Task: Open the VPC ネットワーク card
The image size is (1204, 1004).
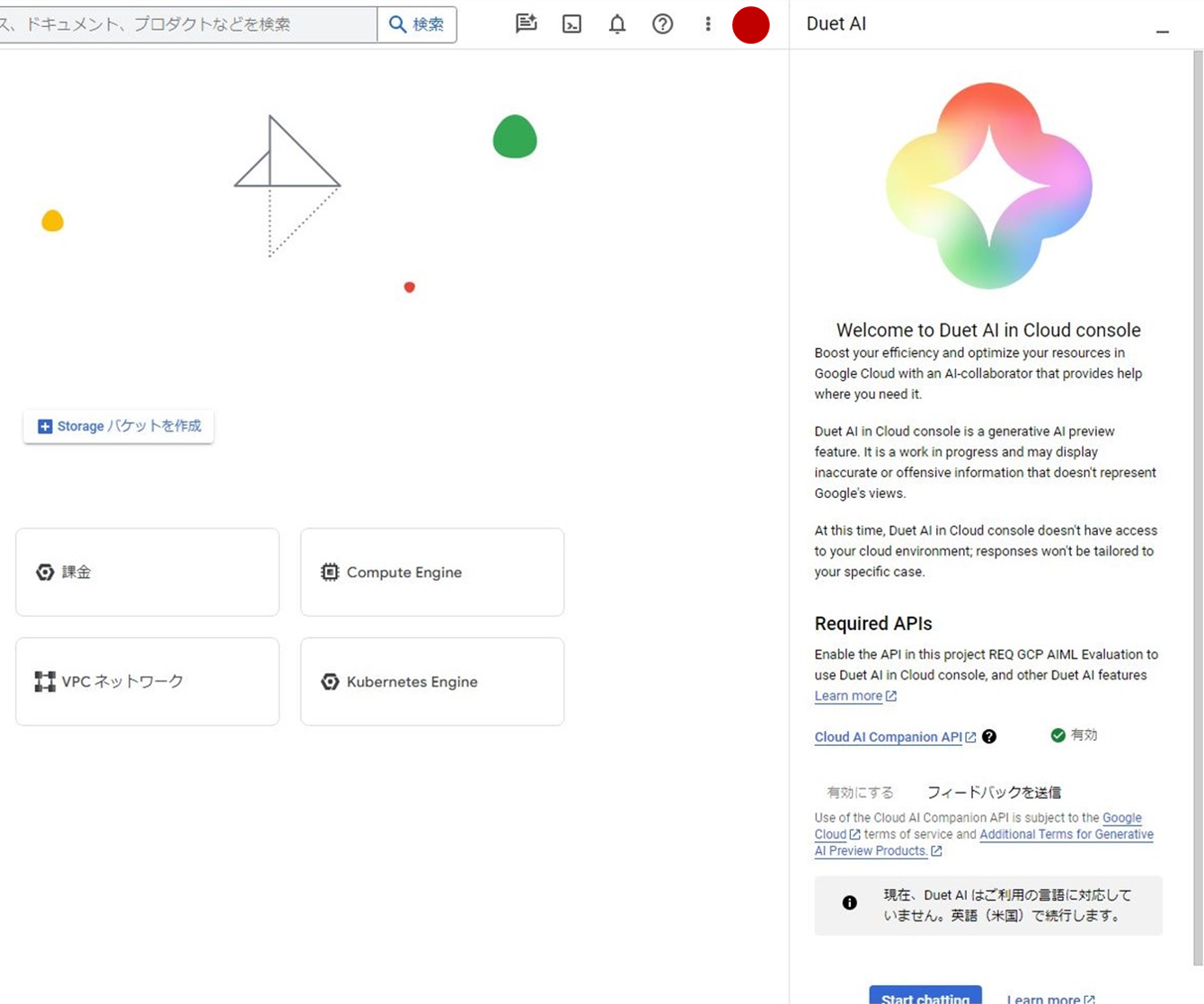Action: pos(147,682)
